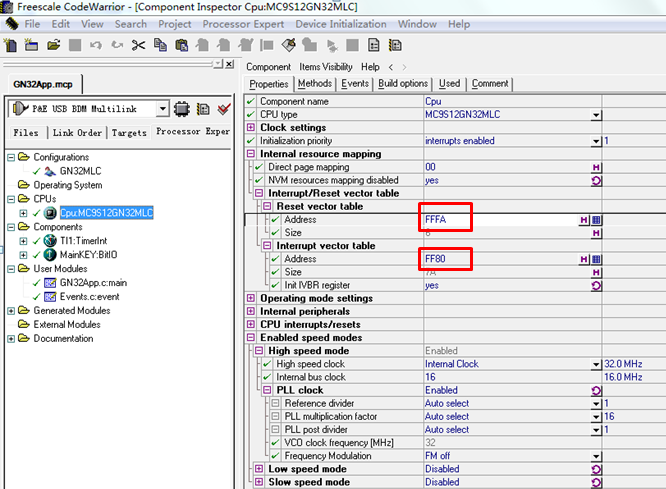Viewport: 666px width, 489px height.
Task: Select GN32App.c:main user module
Action: pyautogui.click(x=93, y=283)
